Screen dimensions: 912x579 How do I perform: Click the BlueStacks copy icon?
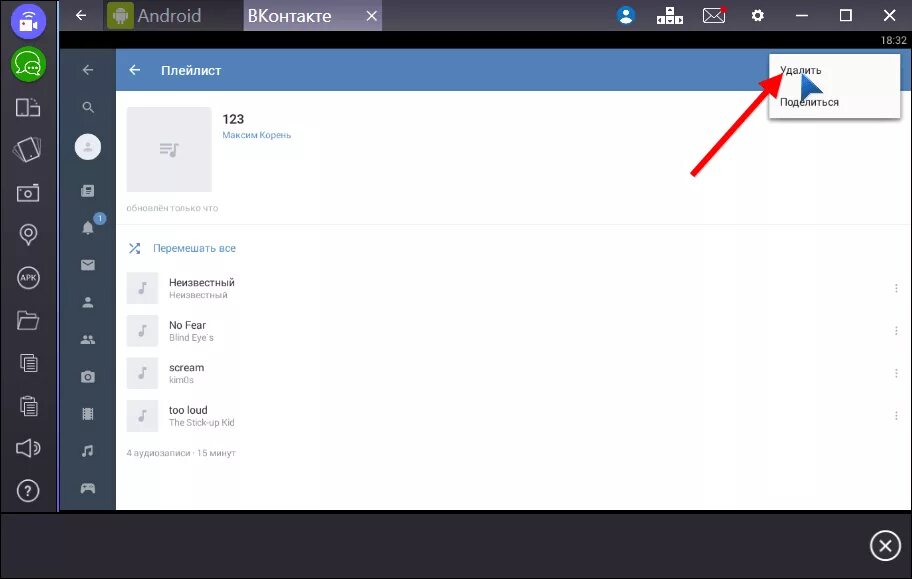[x=28, y=363]
